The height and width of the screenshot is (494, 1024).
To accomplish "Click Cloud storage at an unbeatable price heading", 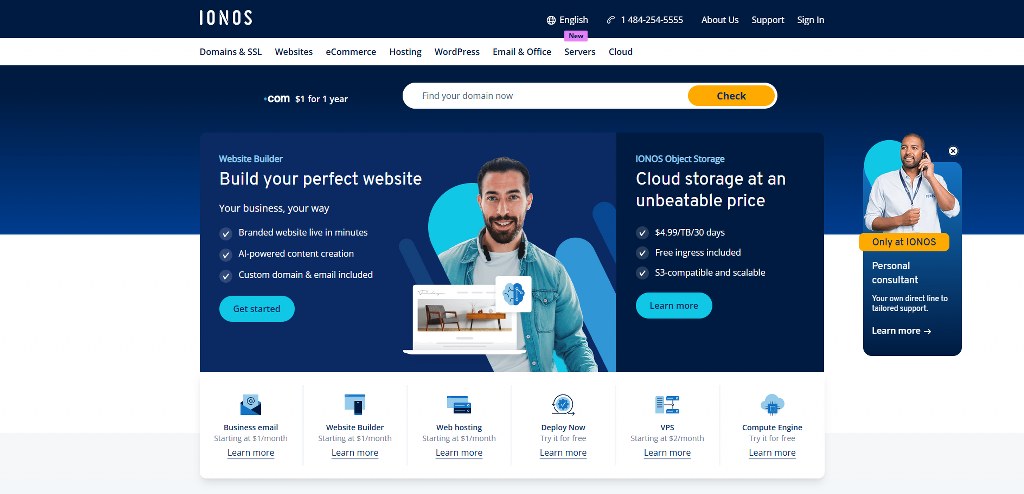I will (x=711, y=189).
